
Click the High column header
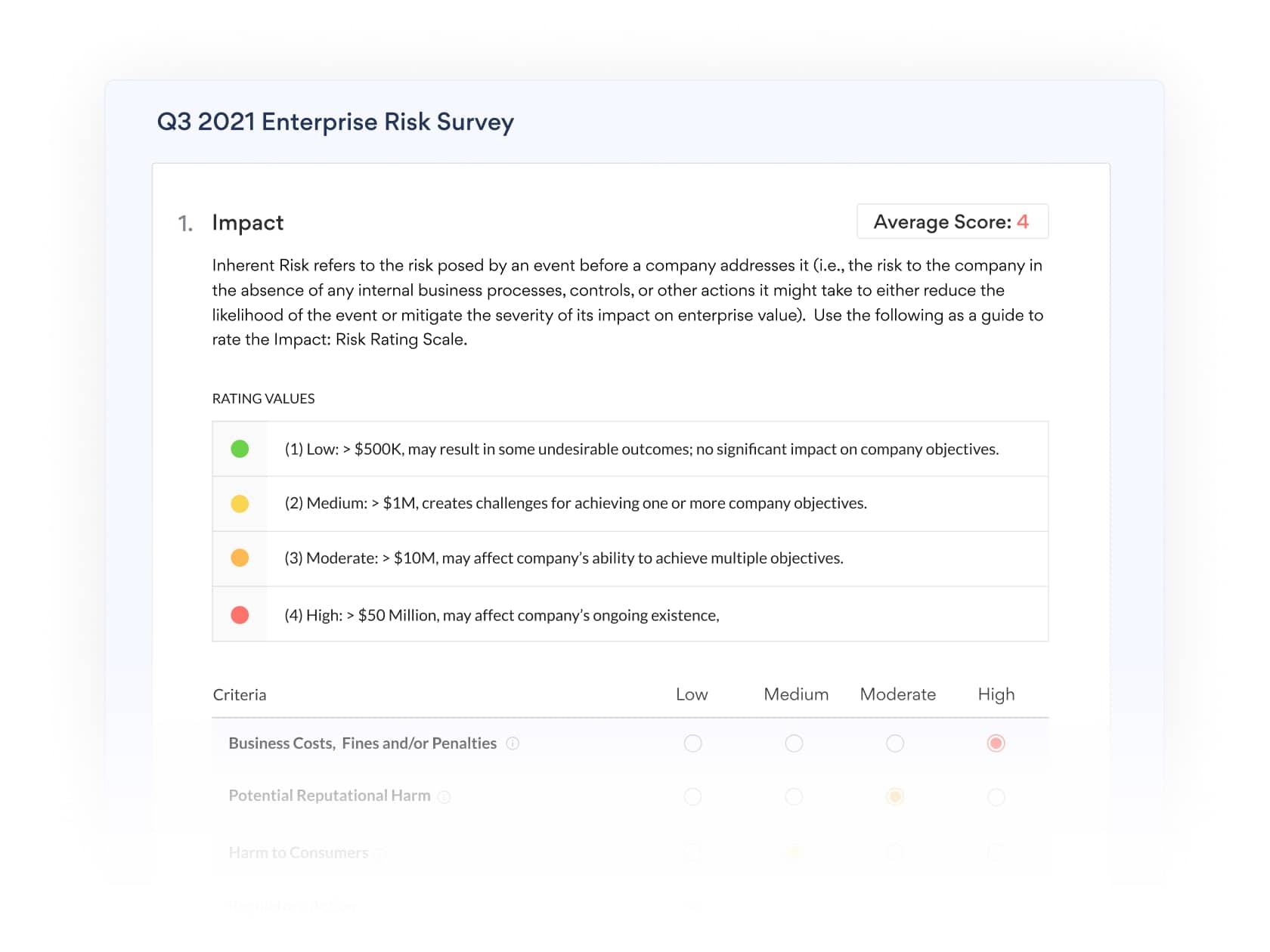pos(996,694)
